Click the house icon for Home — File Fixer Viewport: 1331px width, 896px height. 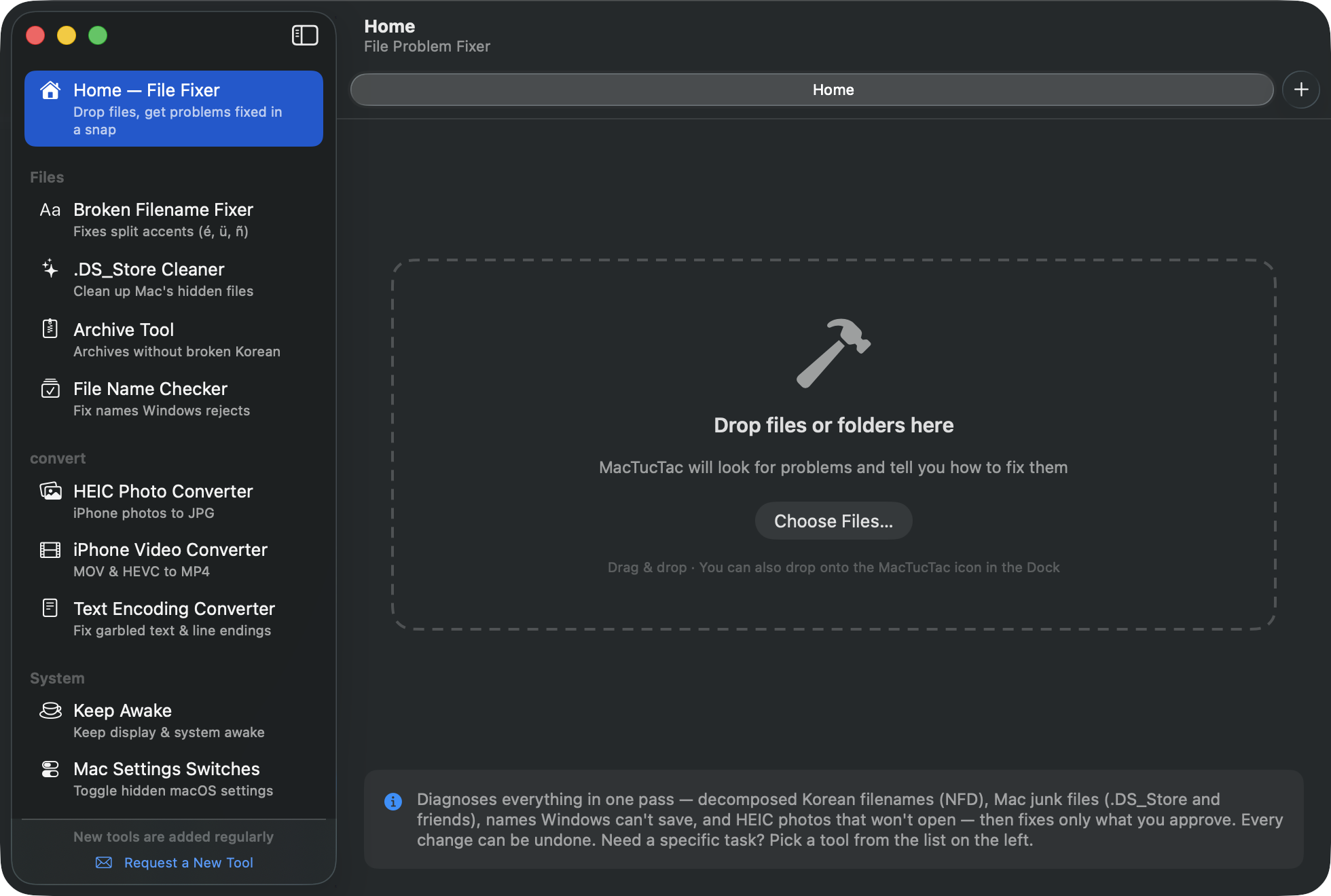coord(50,90)
